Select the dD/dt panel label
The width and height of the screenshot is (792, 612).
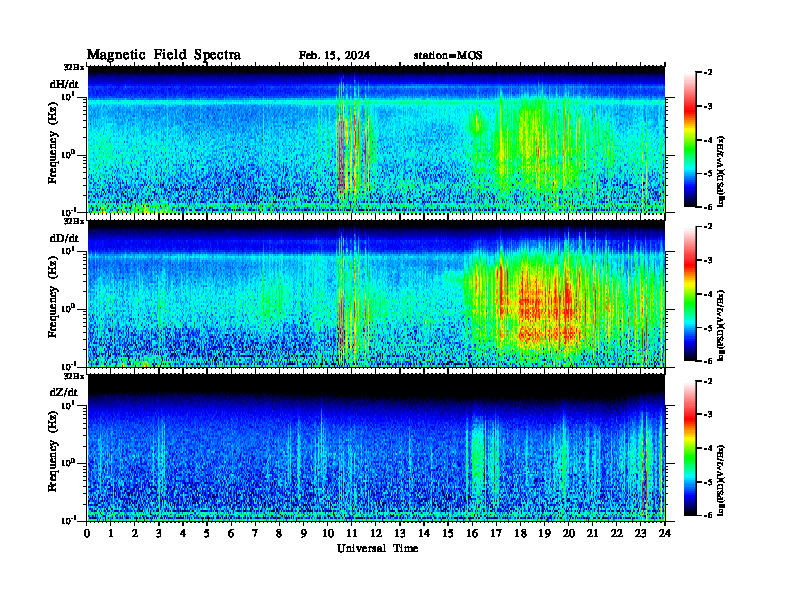point(64,238)
